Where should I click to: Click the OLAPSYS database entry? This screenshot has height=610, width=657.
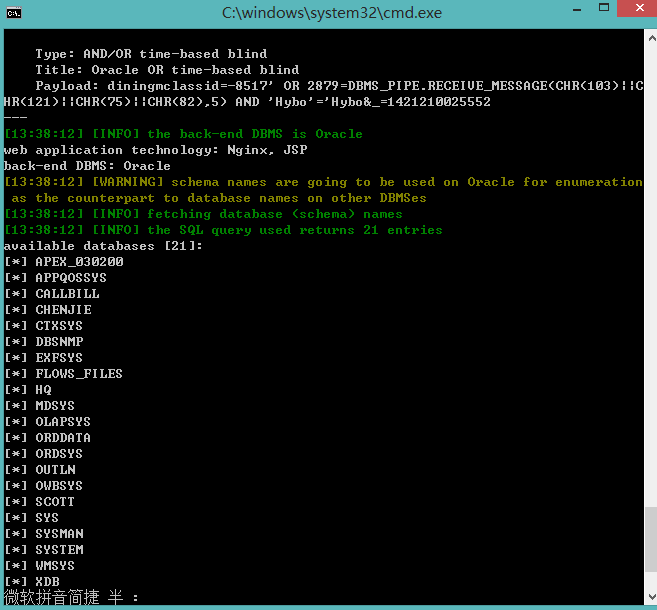[x=48, y=421]
